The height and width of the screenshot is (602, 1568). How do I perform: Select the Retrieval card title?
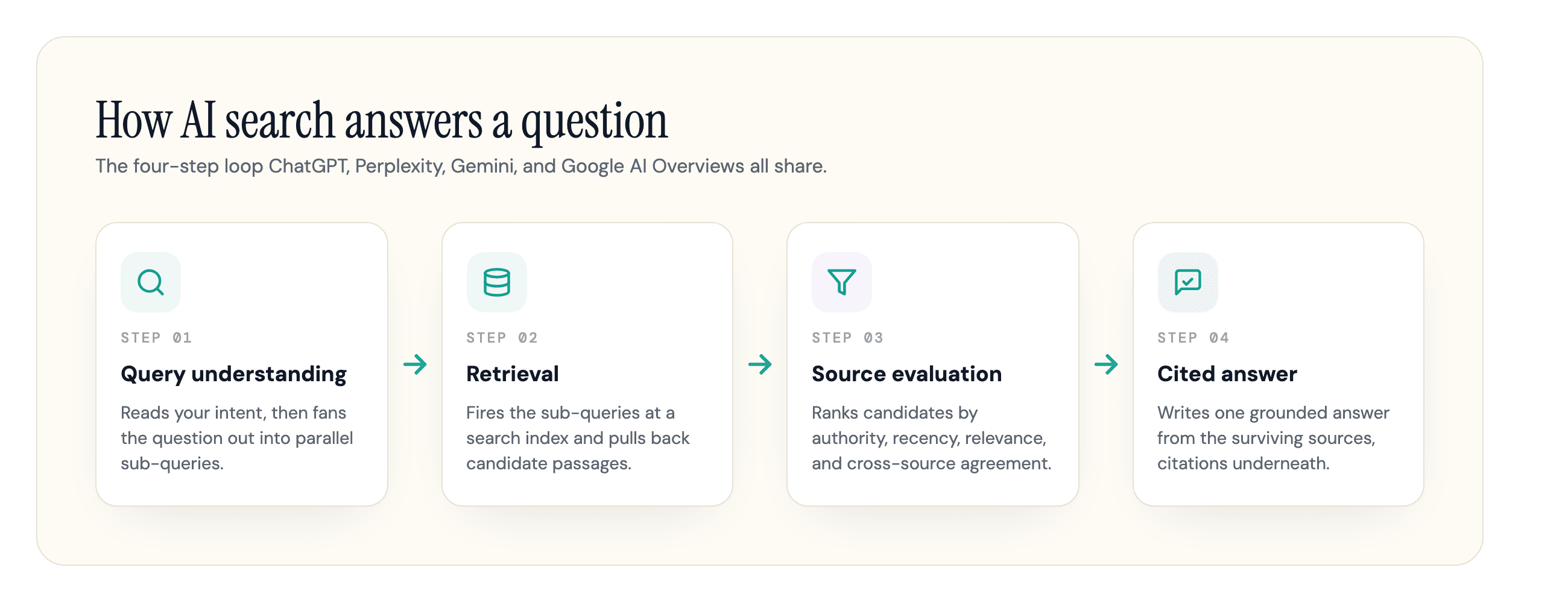513,374
